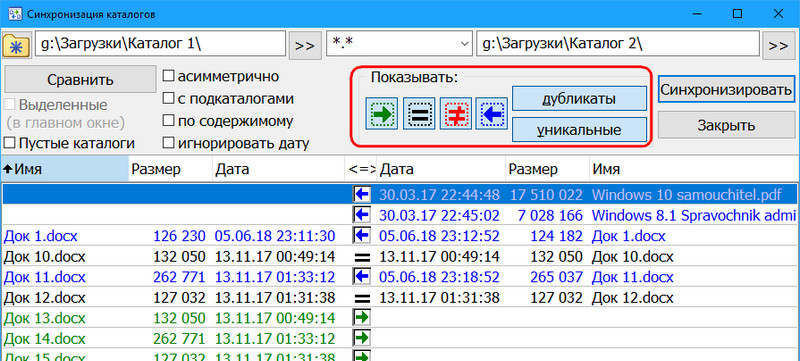800x361 pixels.
Task: Select left Док 12.docx file name
Action: pyautogui.click(x=44, y=298)
